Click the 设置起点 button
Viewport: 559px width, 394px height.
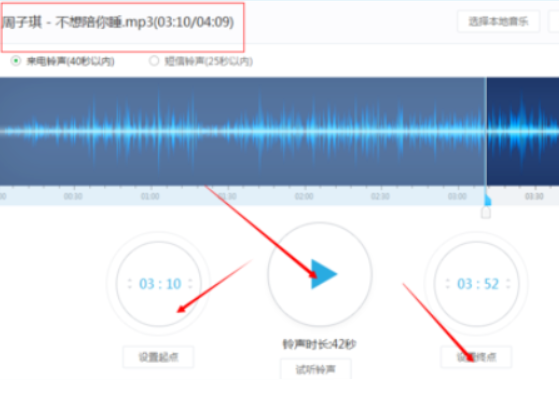pyautogui.click(x=159, y=357)
